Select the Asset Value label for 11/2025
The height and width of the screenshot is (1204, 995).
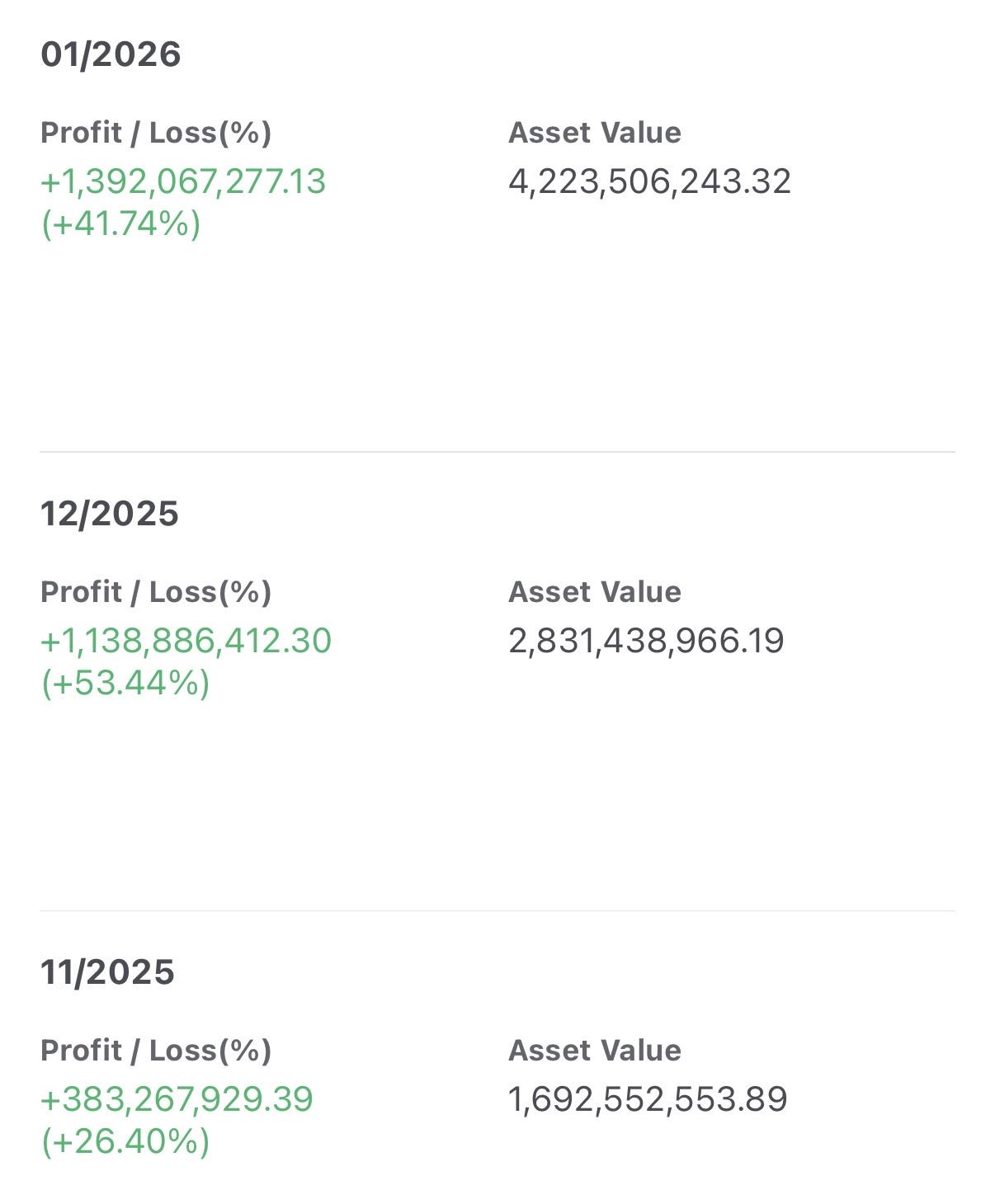coord(595,1051)
